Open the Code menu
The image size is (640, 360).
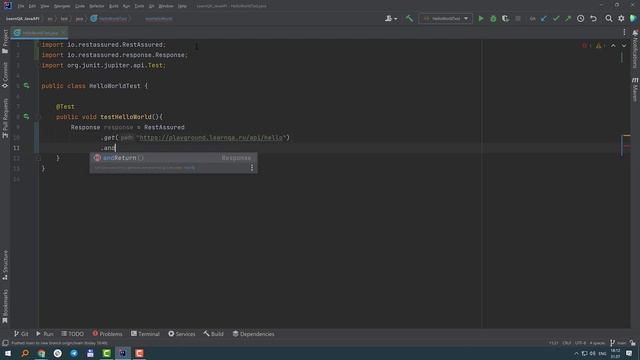(80, 6)
